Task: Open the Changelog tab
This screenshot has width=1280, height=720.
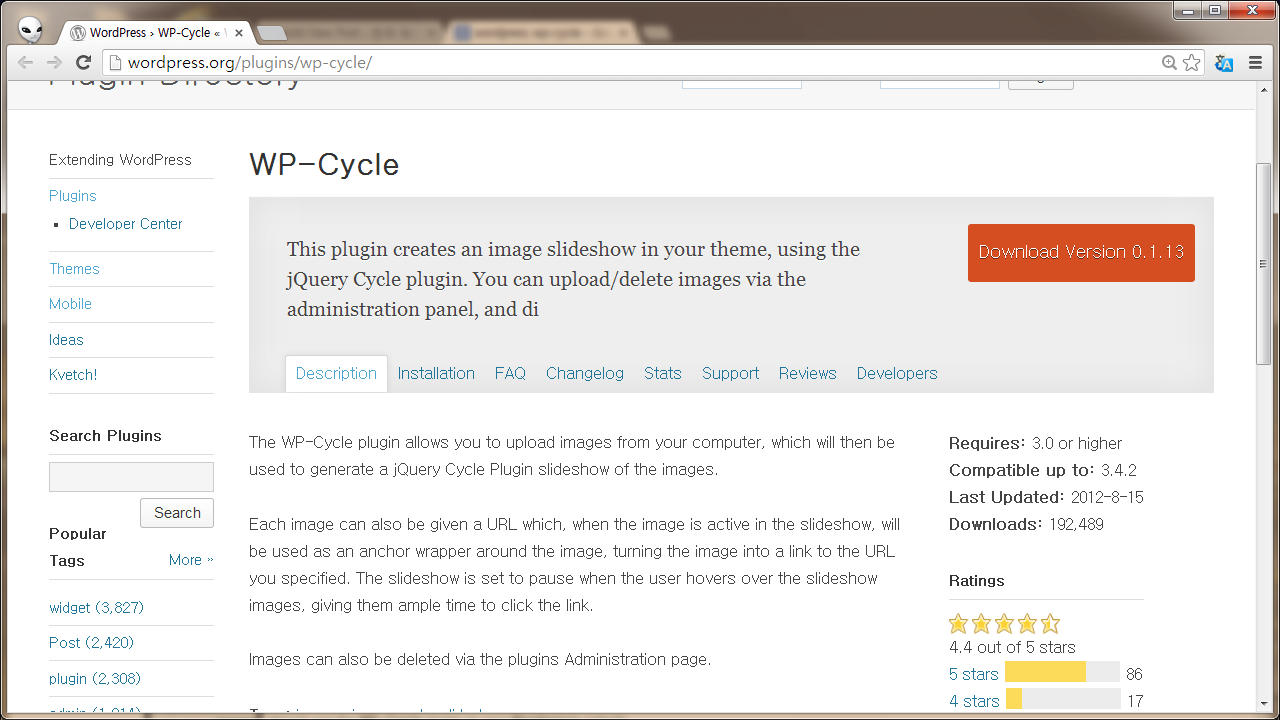Action: pyautogui.click(x=584, y=373)
